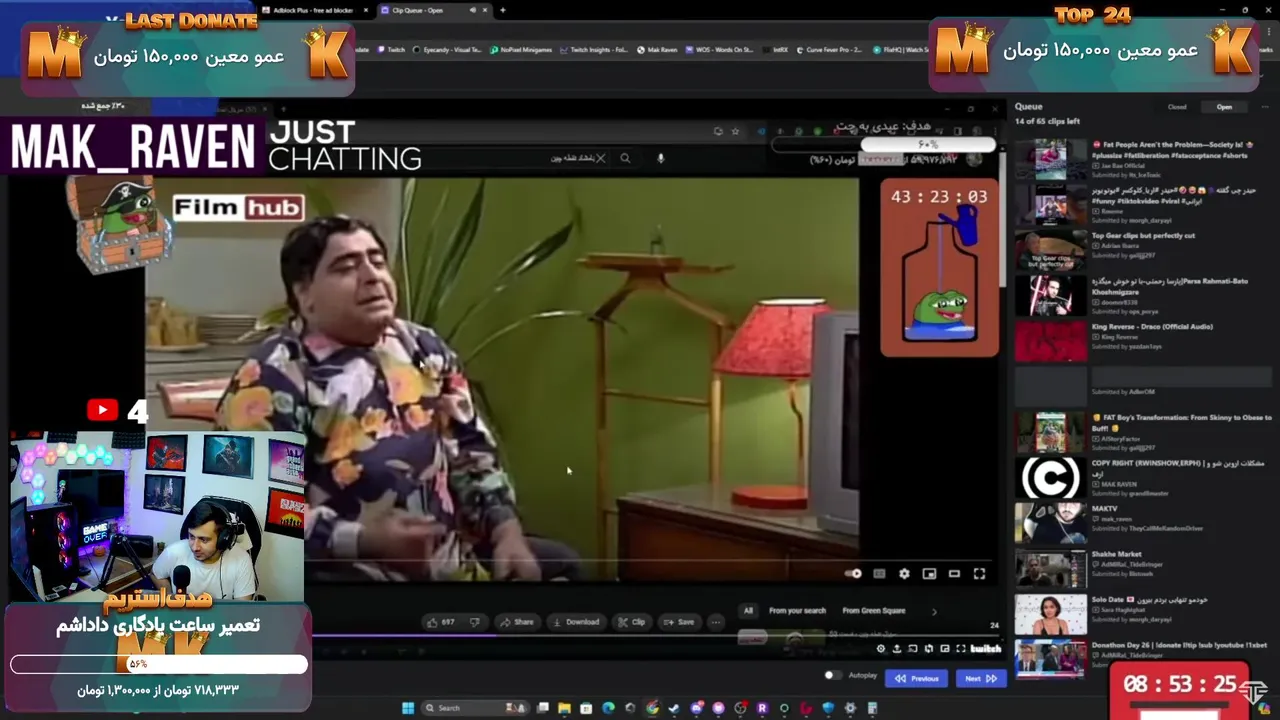The height and width of the screenshot is (720, 1280).
Task: Select the MAKTV clip in the queue
Action: click(x=1144, y=523)
